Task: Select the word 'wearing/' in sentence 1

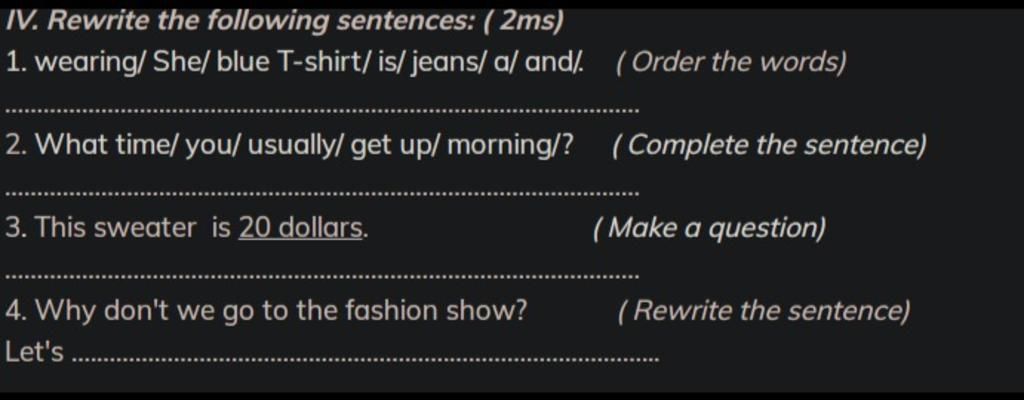Action: click(91, 62)
